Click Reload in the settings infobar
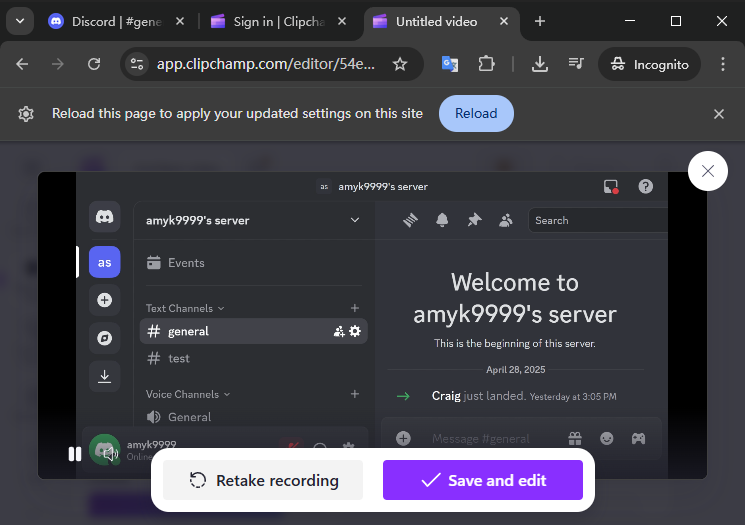Screen dimensions: 745x525 pyautogui.click(x=476, y=114)
